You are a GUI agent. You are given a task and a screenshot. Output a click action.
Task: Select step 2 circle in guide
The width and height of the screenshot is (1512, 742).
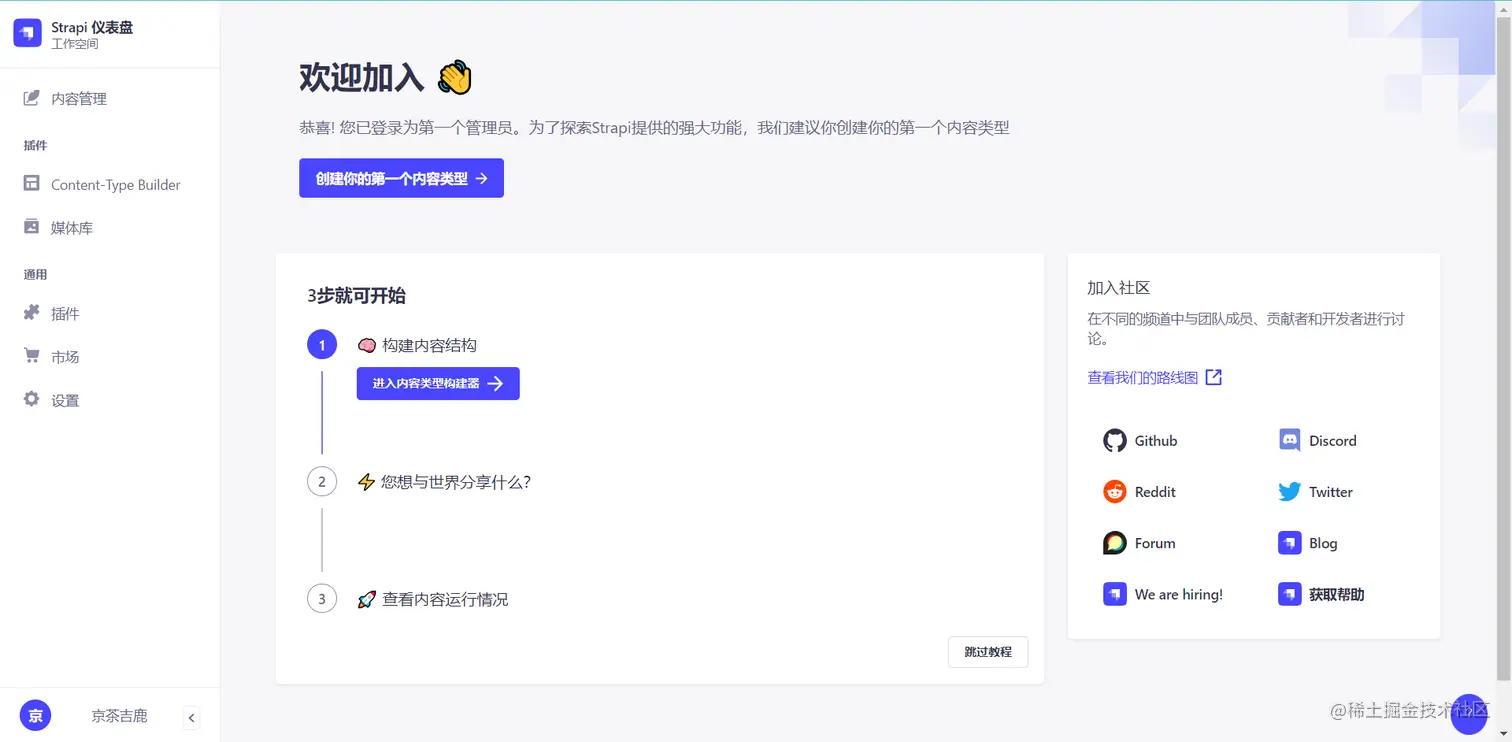322,482
